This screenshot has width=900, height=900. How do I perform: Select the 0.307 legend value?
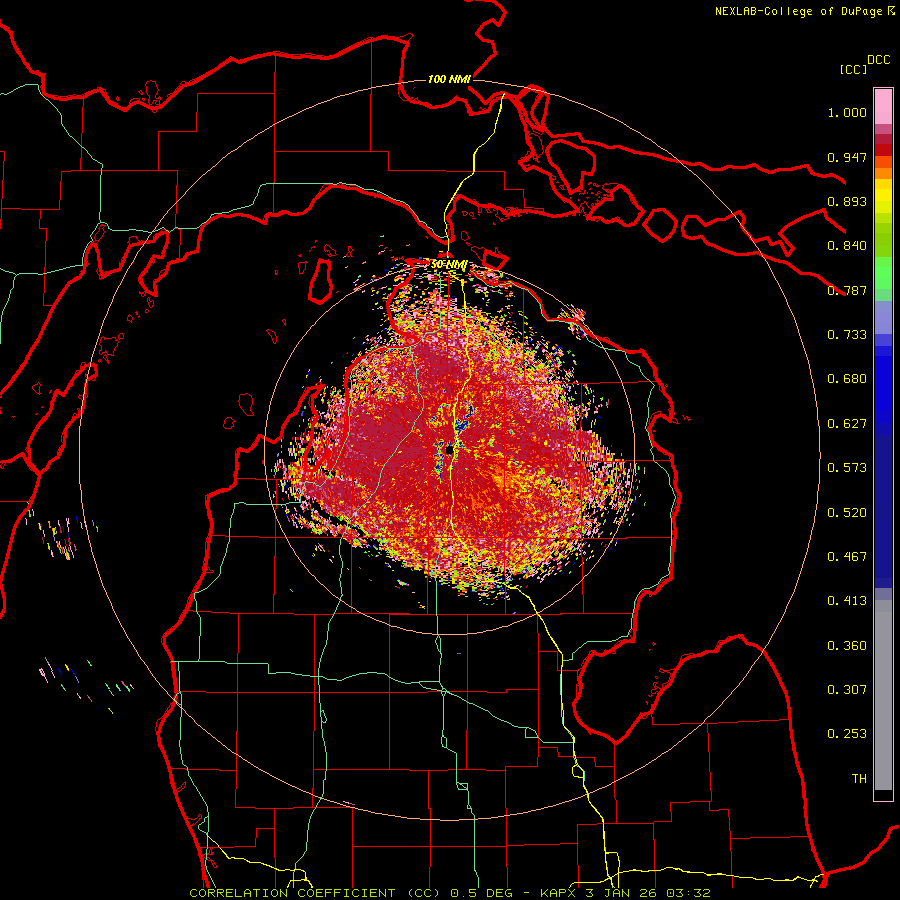(x=847, y=690)
